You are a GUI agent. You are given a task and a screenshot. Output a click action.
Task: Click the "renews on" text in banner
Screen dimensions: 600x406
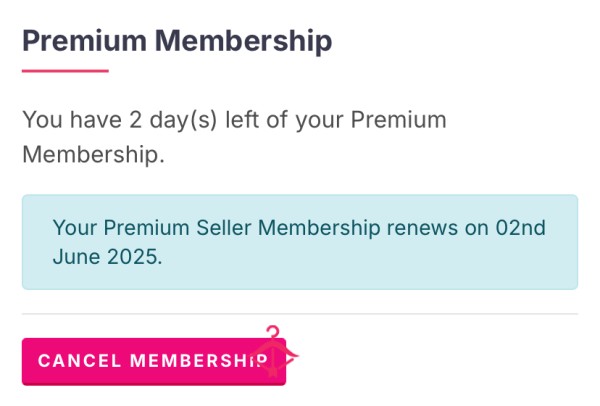[x=438, y=228]
